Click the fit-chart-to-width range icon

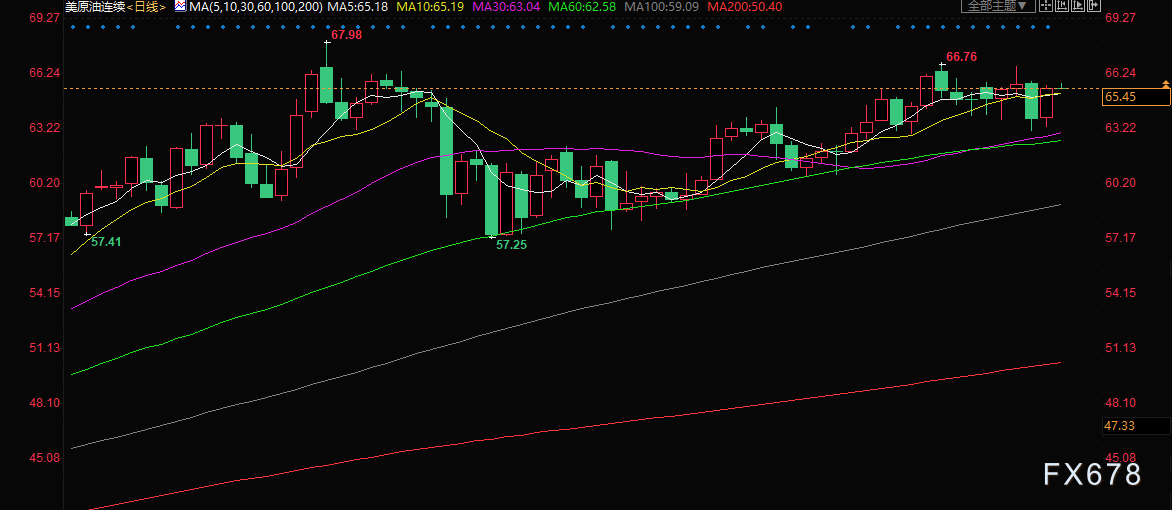[x=1061, y=5]
